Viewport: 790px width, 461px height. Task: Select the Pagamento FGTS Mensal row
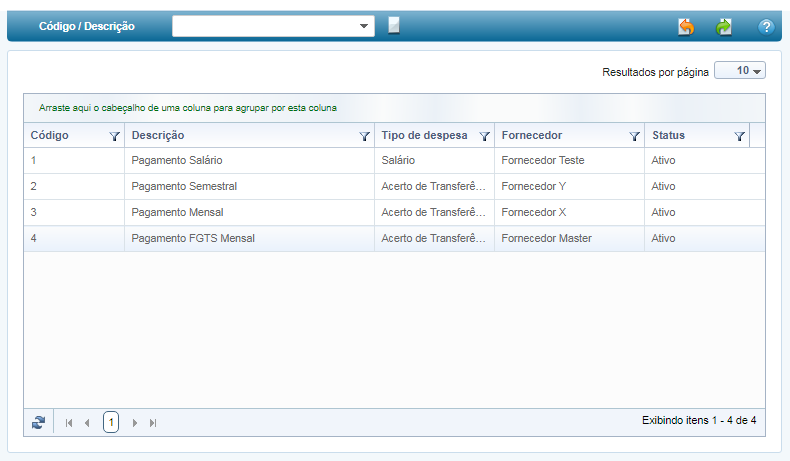(192, 238)
